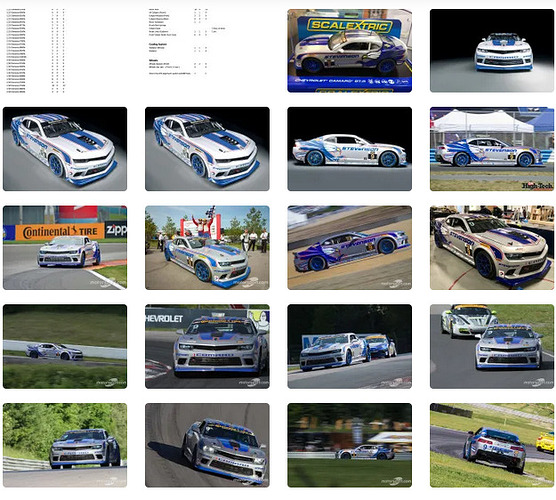Select the front-view Camaro on black background

pyautogui.click(x=492, y=51)
